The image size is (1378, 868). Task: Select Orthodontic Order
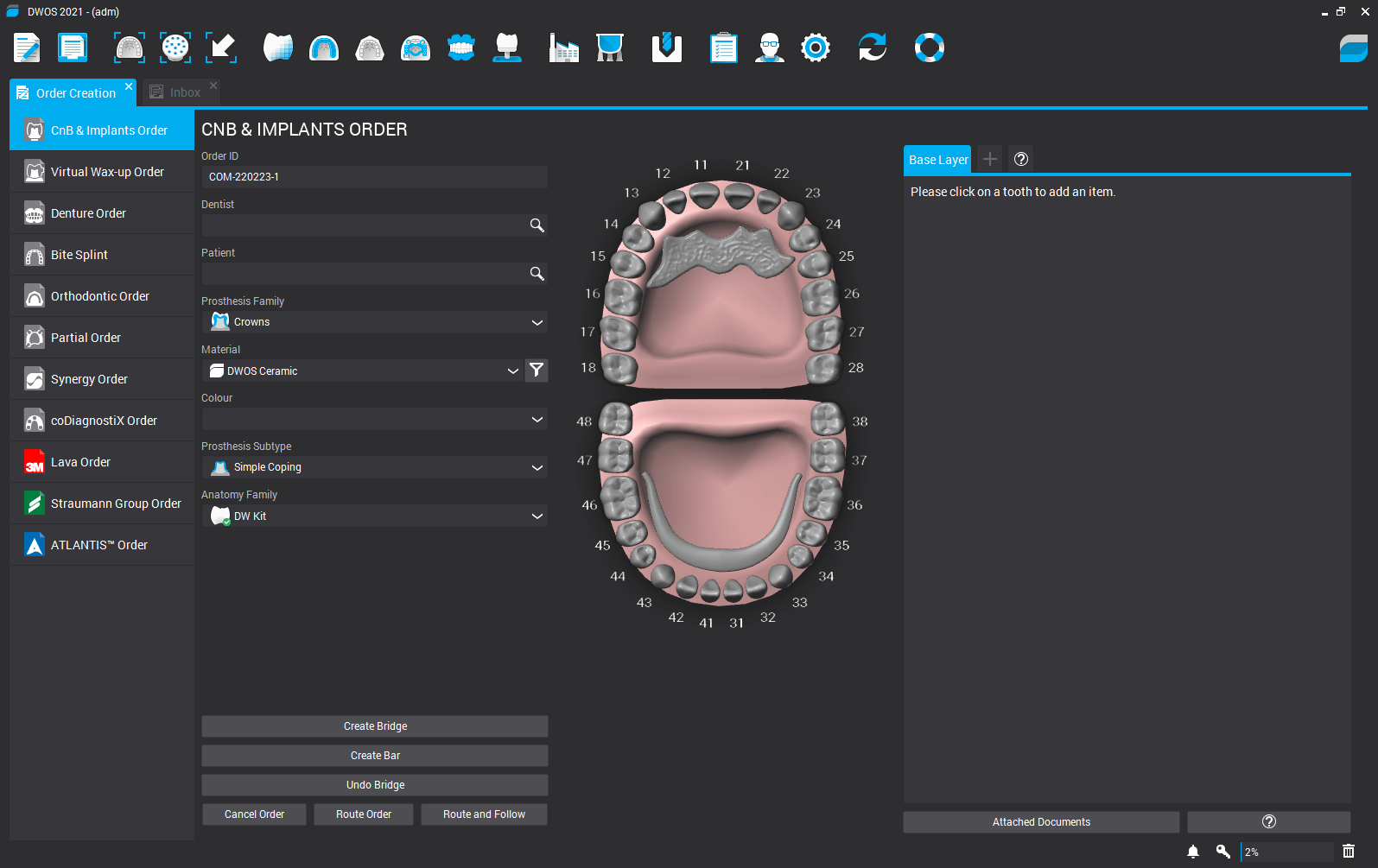(x=102, y=296)
